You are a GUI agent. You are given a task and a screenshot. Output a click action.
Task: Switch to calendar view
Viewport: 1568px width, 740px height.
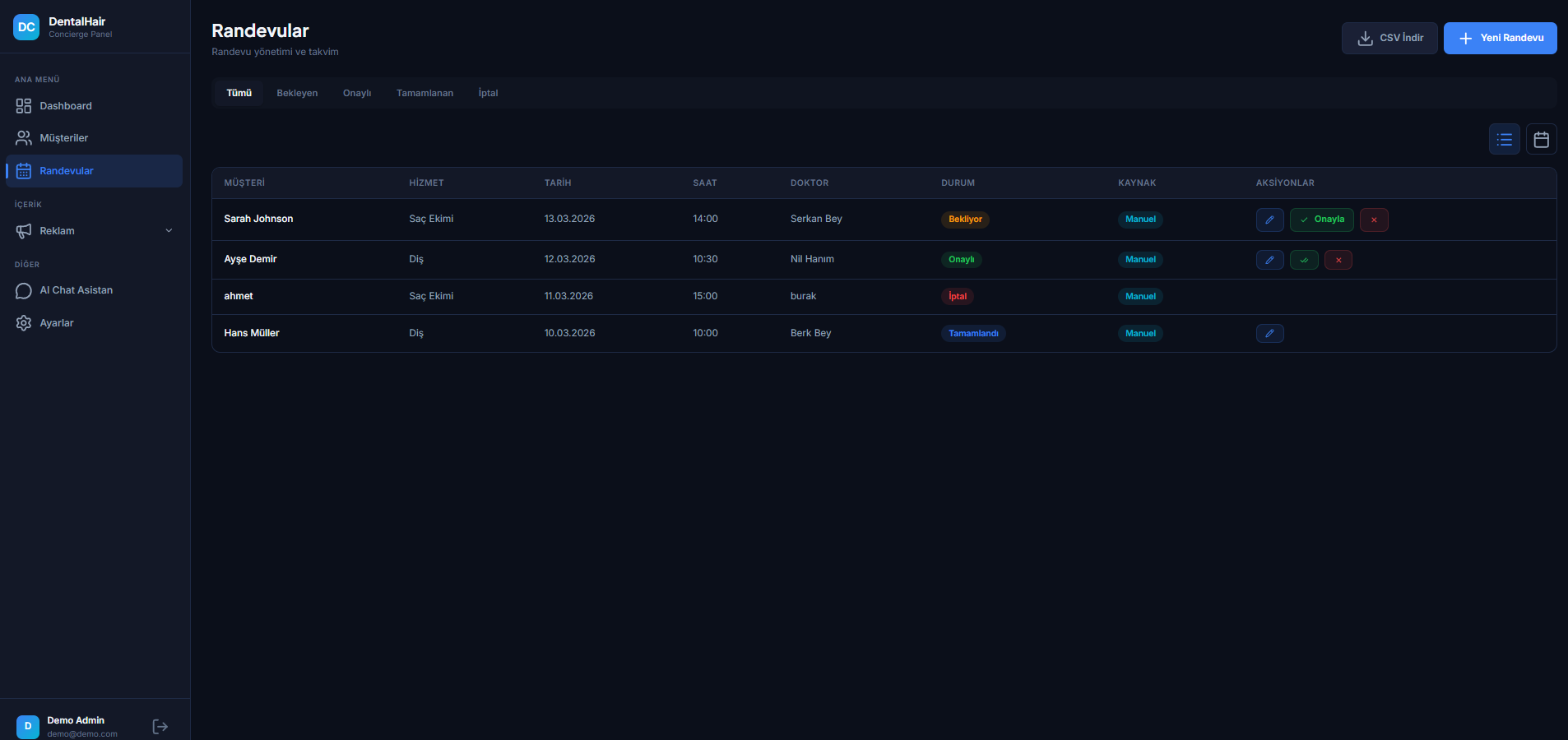pyautogui.click(x=1541, y=139)
